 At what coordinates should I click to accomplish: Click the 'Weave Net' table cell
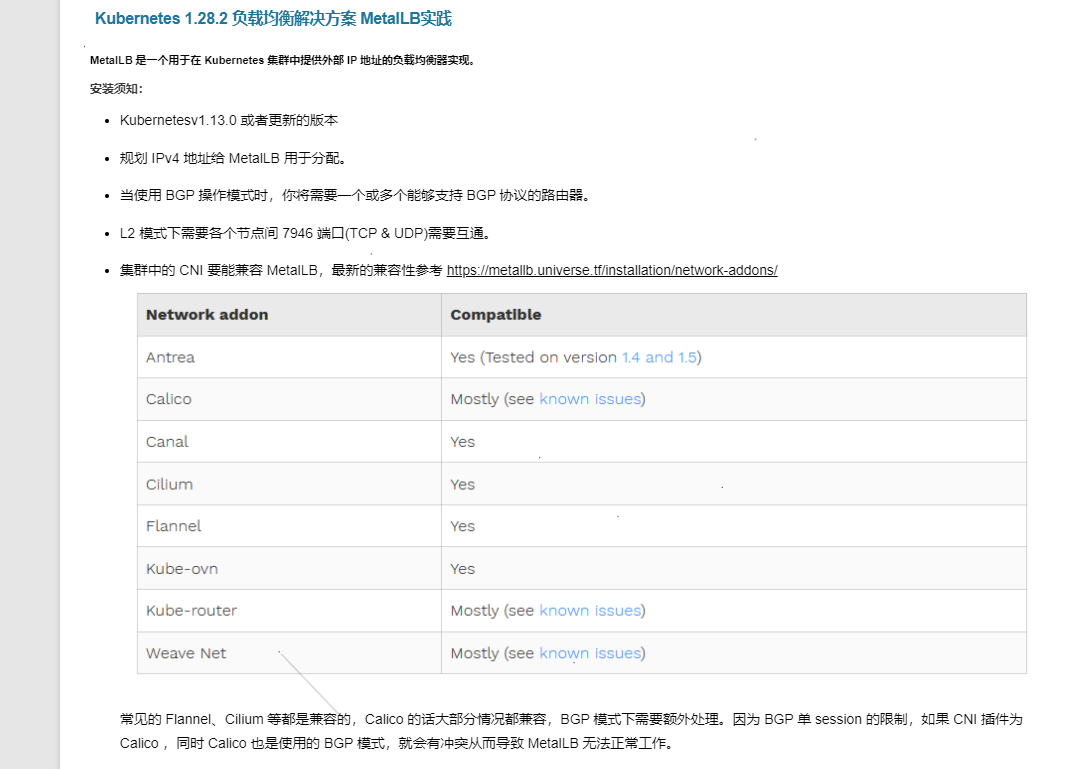(289, 654)
